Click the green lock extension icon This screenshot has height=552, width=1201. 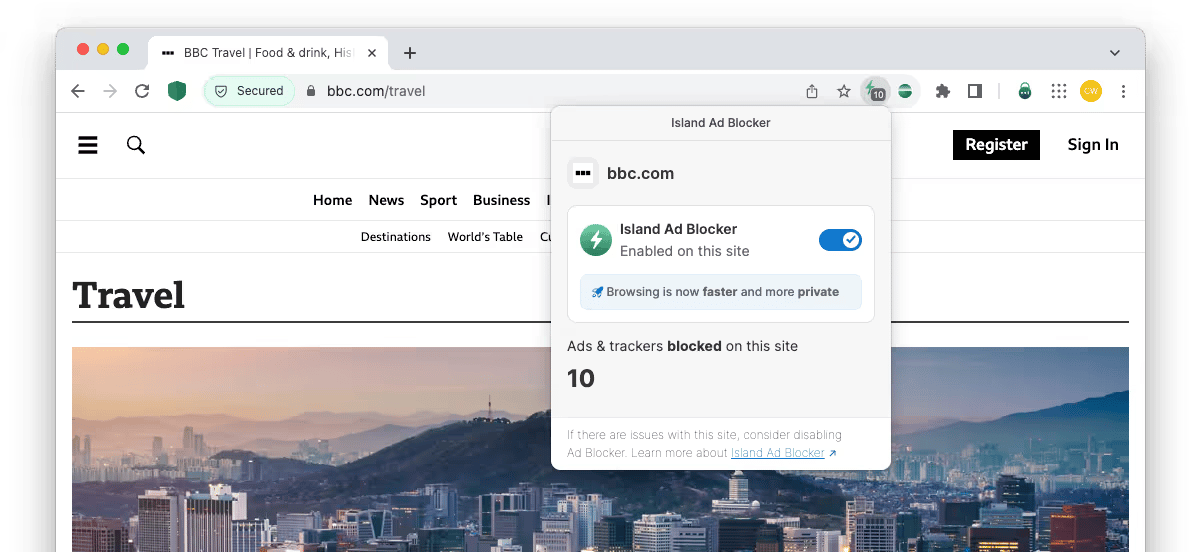point(1025,91)
